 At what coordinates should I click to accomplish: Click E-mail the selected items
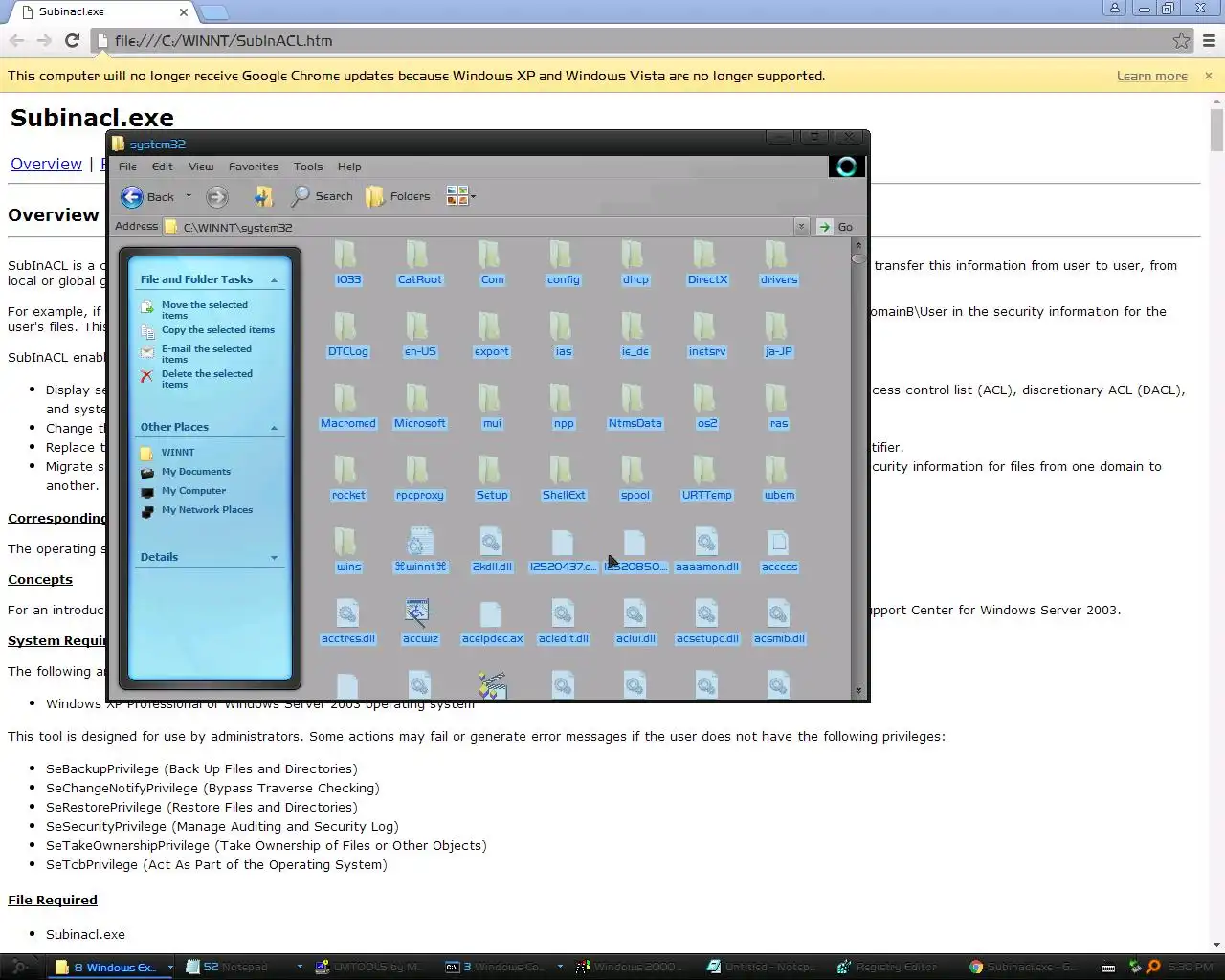click(x=207, y=354)
